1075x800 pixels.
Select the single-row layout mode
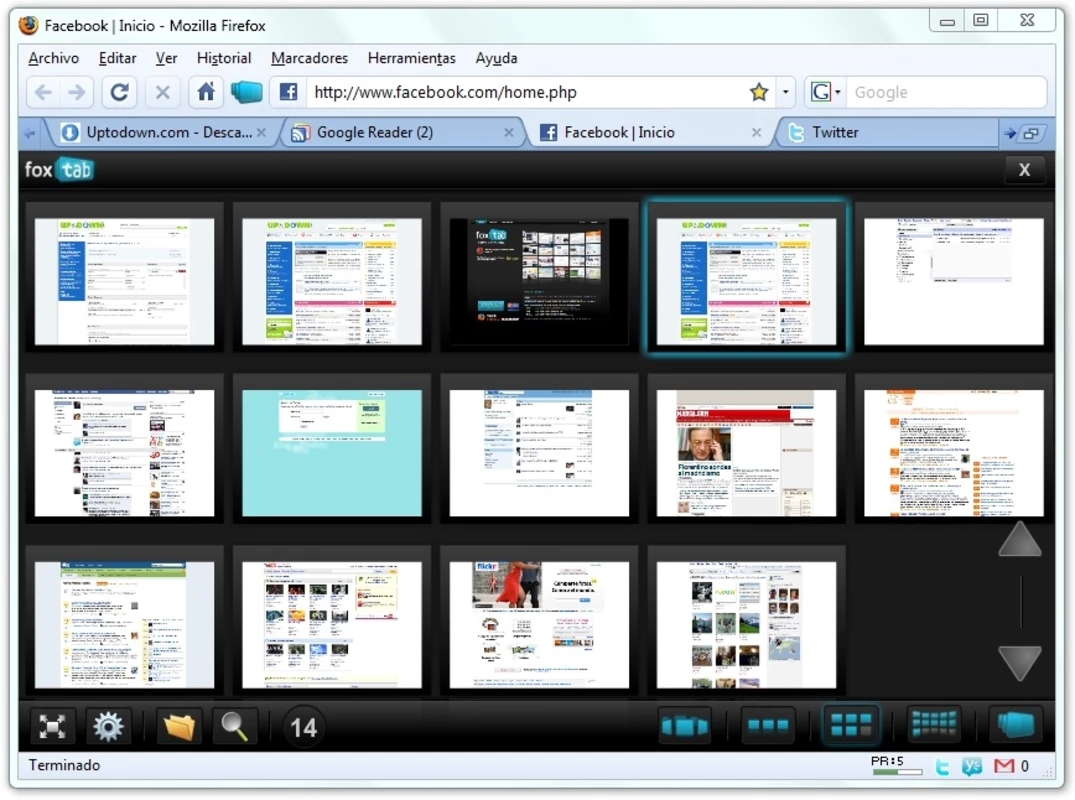tap(768, 725)
